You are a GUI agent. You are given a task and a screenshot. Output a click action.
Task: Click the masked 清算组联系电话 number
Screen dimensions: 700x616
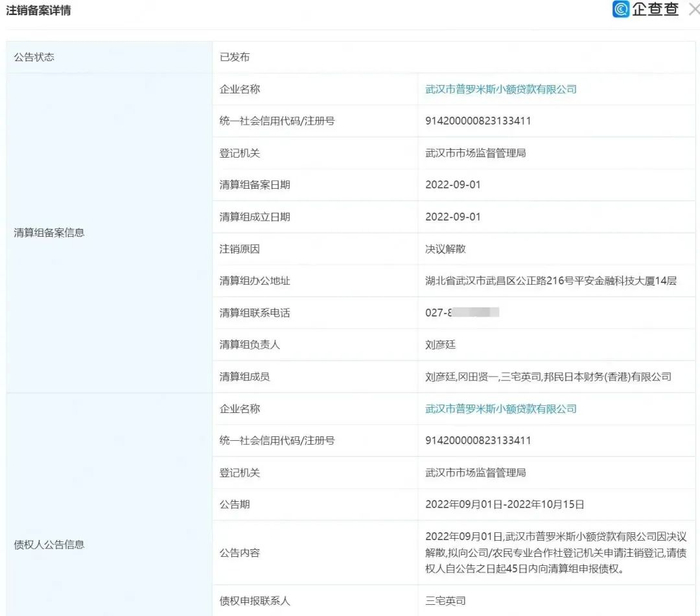[462, 313]
